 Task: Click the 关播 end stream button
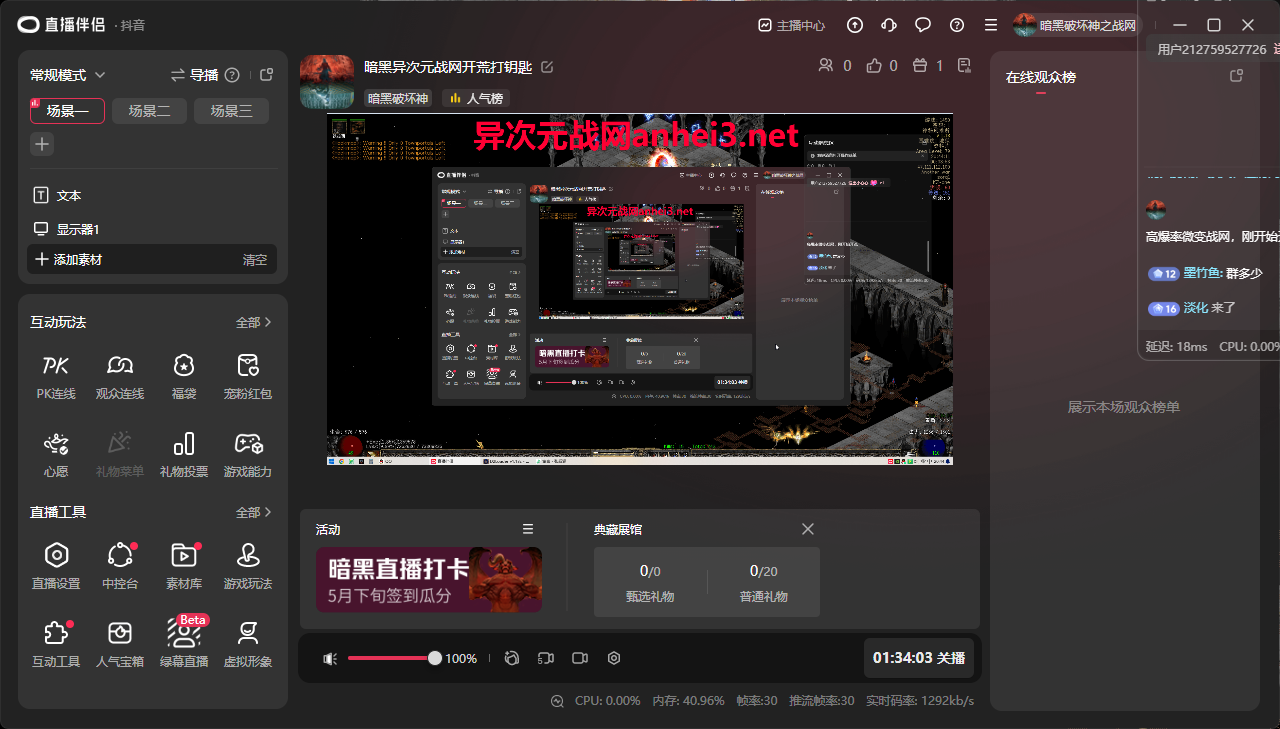tap(919, 658)
